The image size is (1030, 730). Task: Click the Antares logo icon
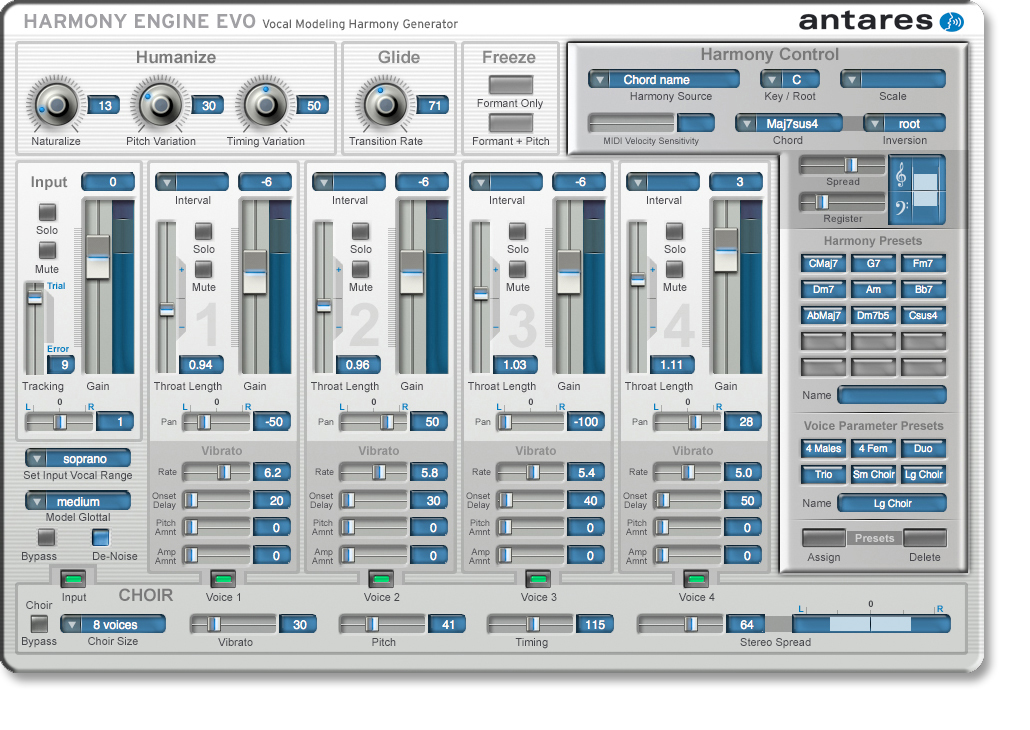951,22
